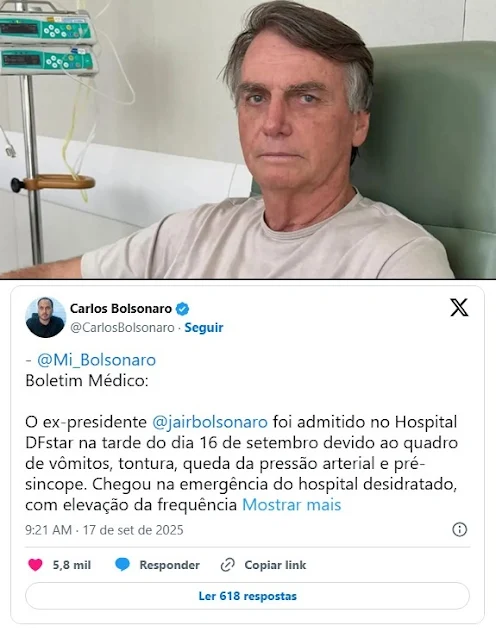Click the 5,8 mil likes count

tap(72, 565)
